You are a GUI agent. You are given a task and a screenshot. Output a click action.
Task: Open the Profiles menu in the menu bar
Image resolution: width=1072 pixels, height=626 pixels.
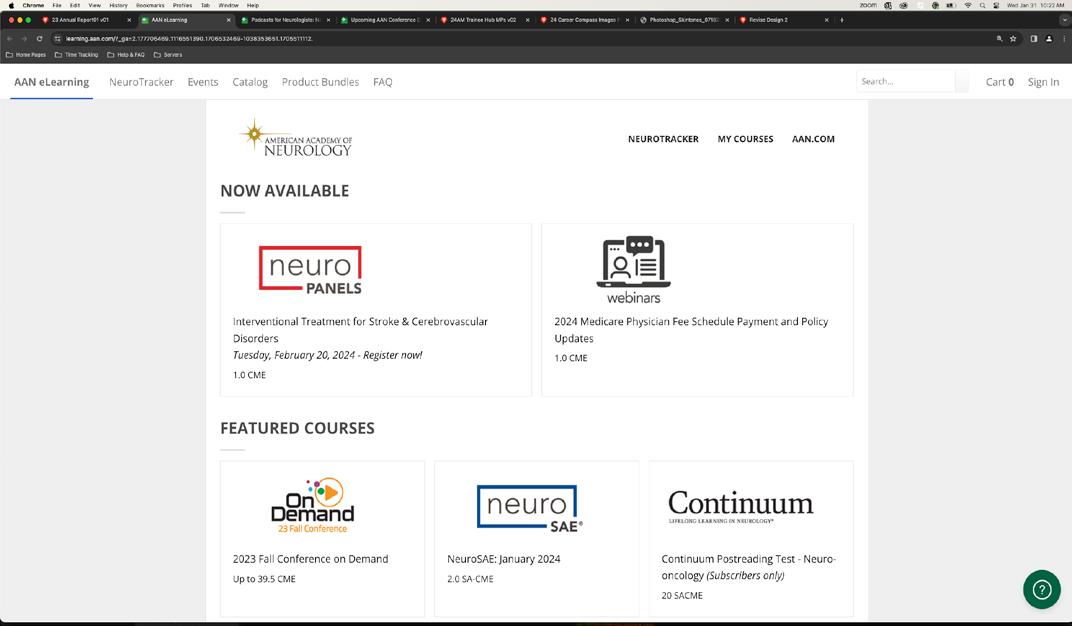coord(183,5)
